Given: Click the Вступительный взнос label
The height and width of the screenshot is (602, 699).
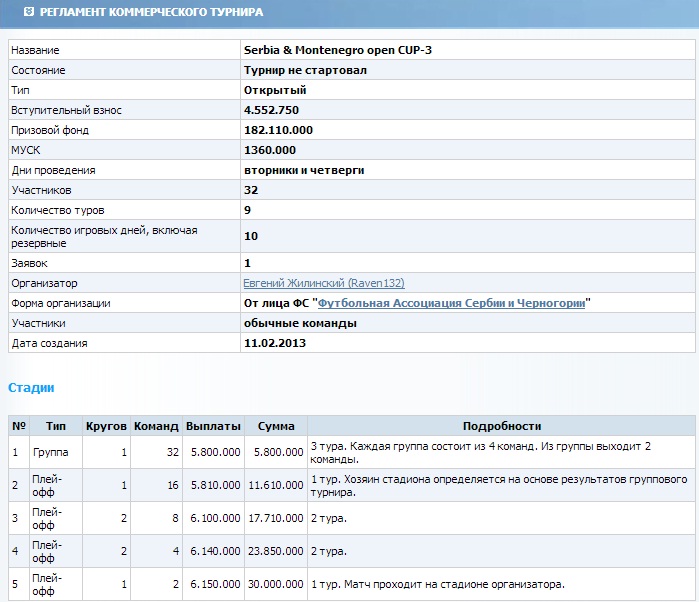Looking at the screenshot, I should click(x=66, y=110).
